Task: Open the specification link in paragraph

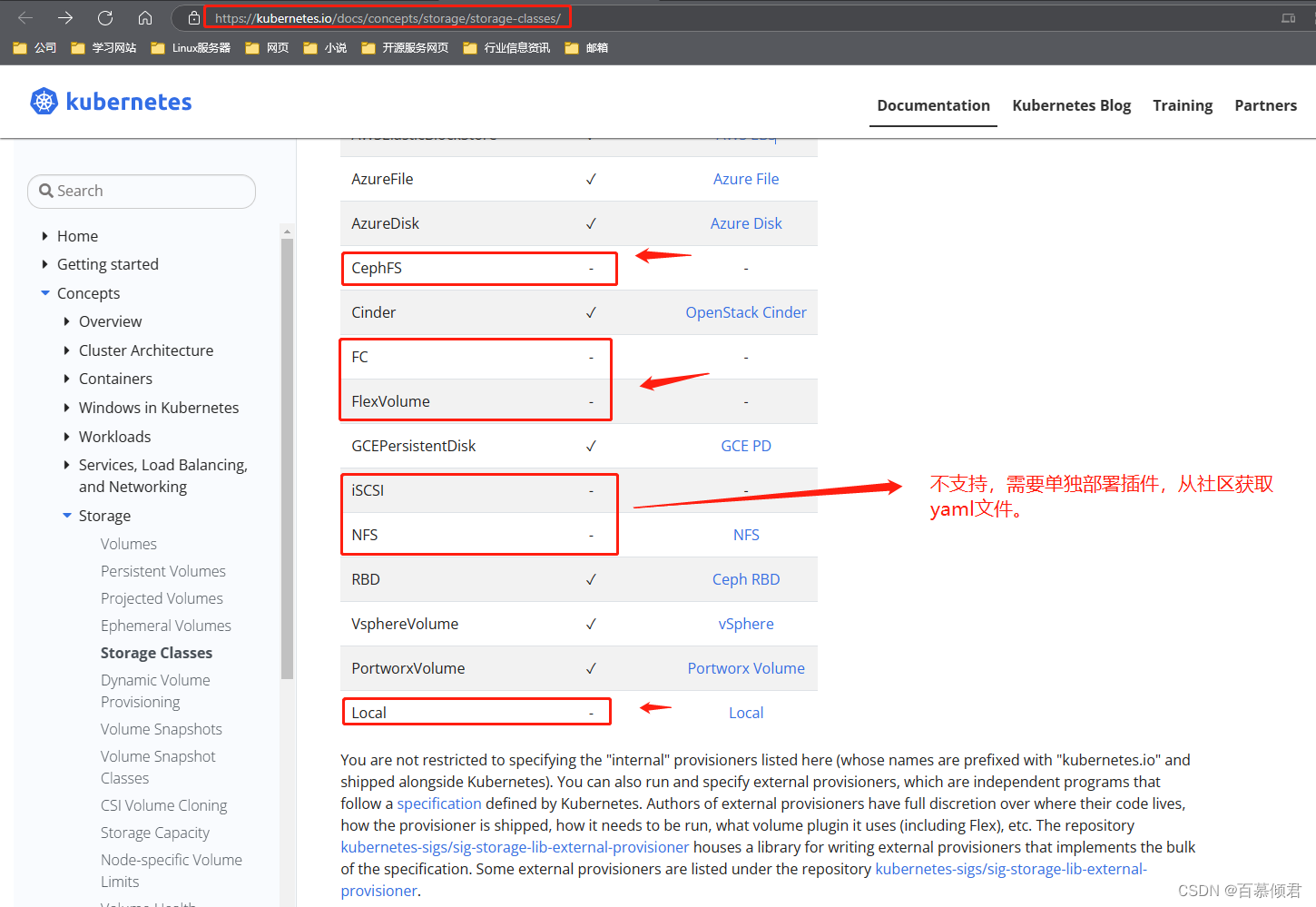Action: point(439,803)
